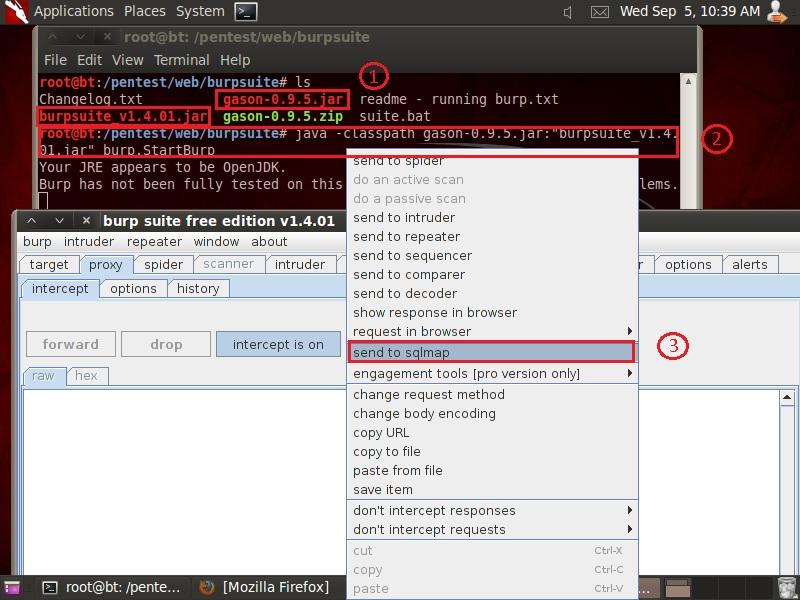The width and height of the screenshot is (800, 600).
Task: Open terminal File menu
Action: (x=55, y=60)
